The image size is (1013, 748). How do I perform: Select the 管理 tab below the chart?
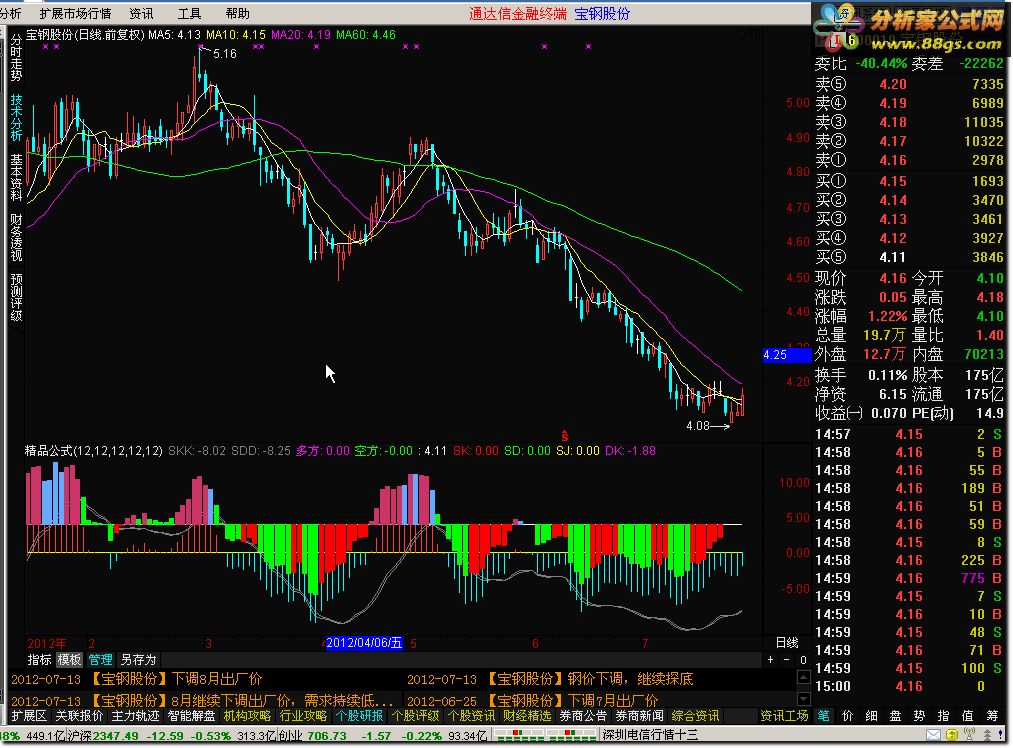tap(100, 660)
